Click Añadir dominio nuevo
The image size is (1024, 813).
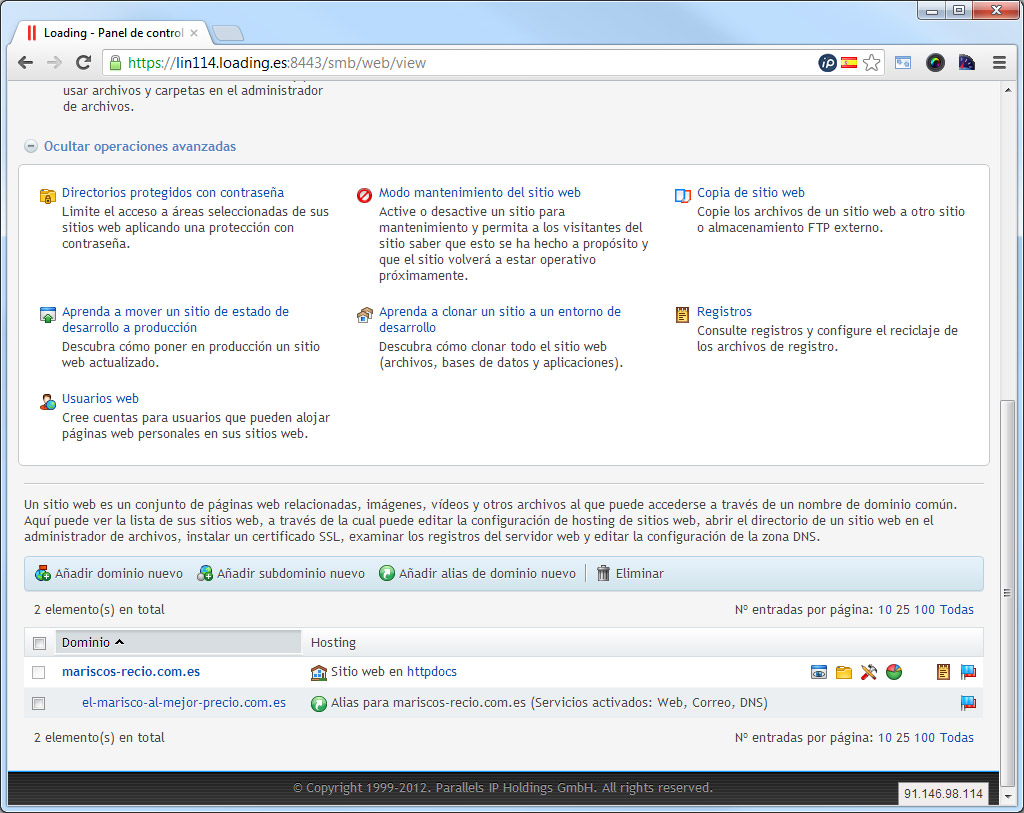(109, 573)
